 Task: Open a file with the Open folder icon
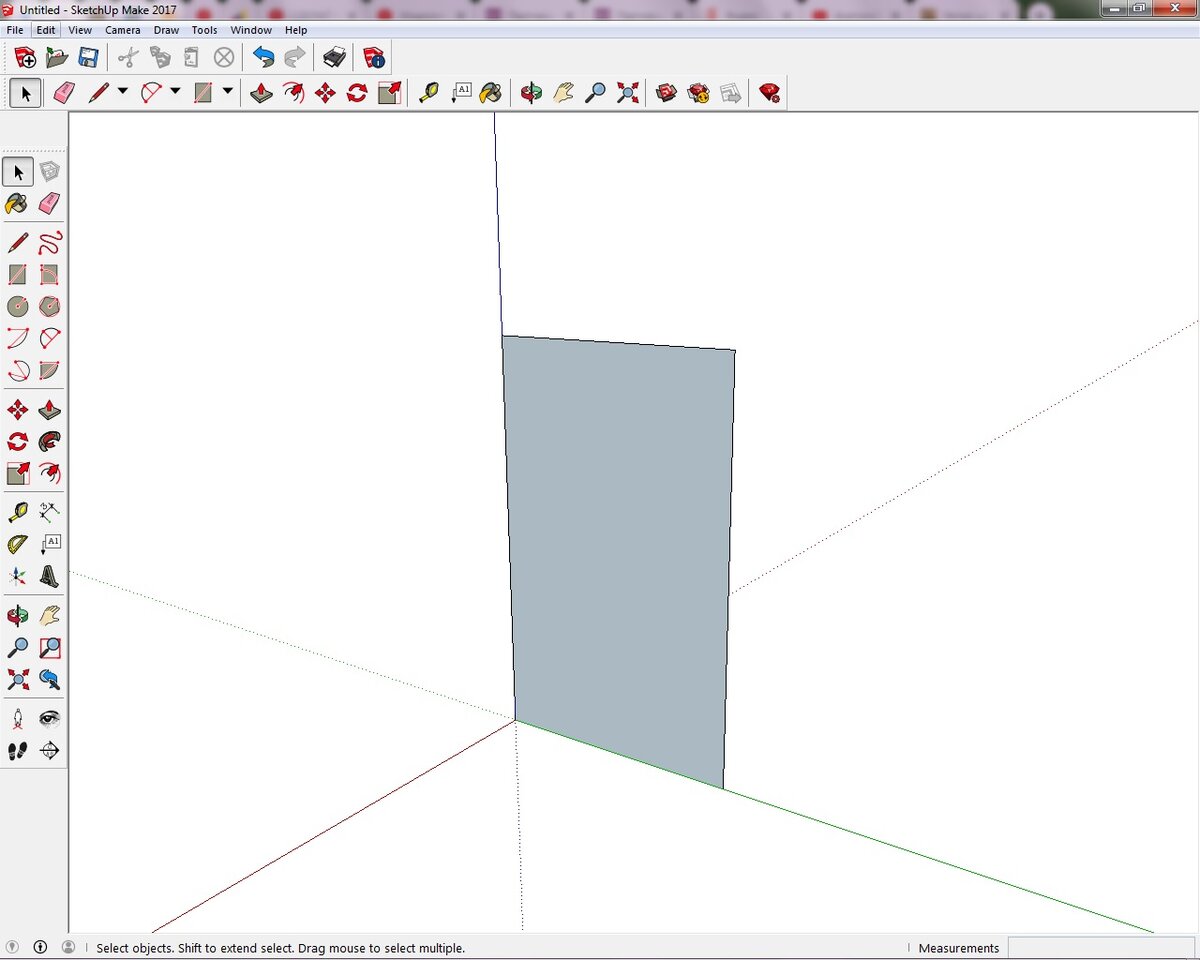pyautogui.click(x=57, y=57)
